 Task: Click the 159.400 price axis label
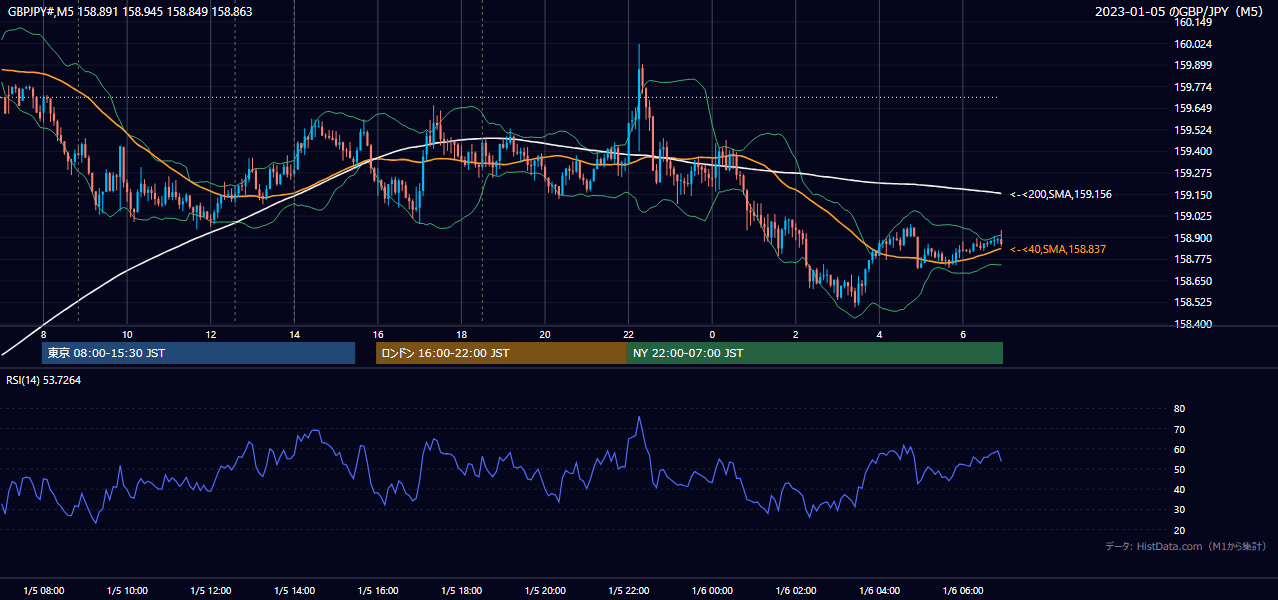pyautogui.click(x=1193, y=152)
